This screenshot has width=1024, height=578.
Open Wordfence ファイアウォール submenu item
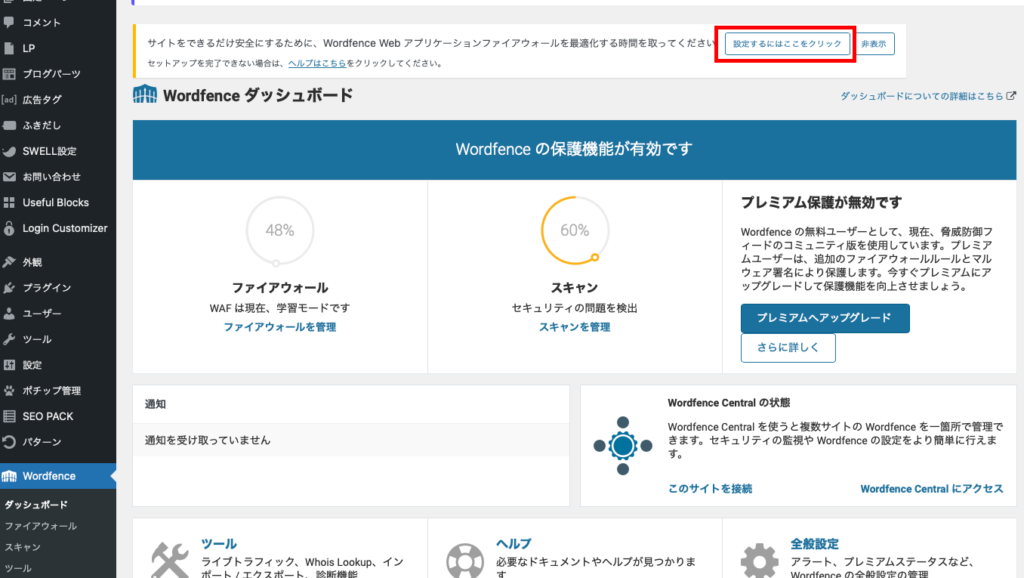[x=40, y=526]
